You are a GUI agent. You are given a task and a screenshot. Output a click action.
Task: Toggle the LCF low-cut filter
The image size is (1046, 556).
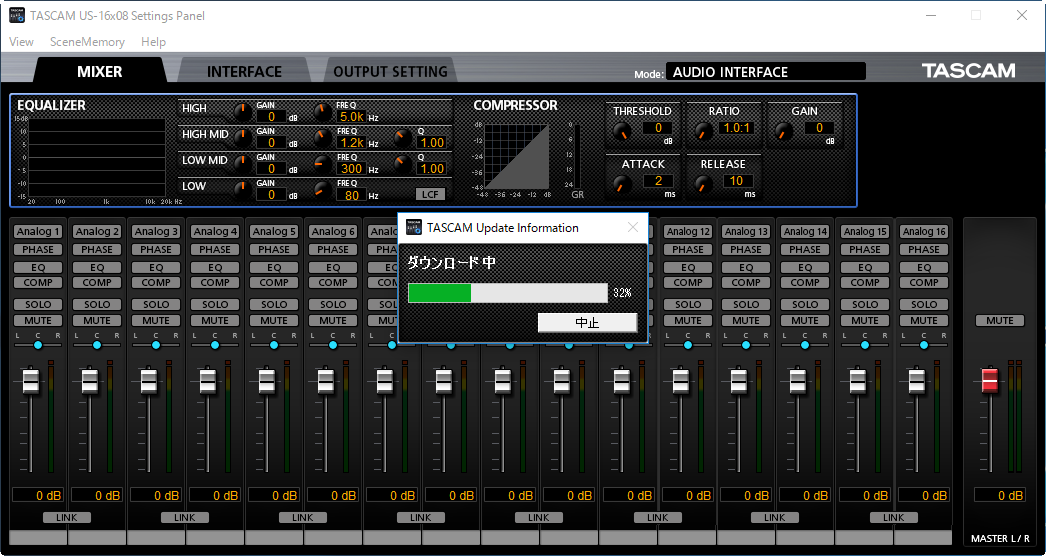coord(430,194)
